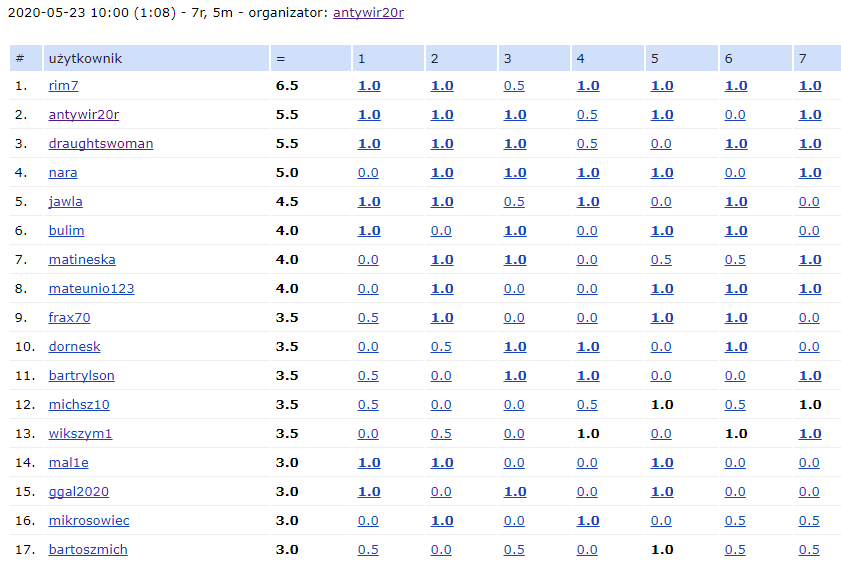Open mateunio123 player profile
Image resolution: width=841 pixels, height=563 pixels.
pyautogui.click(x=91, y=289)
